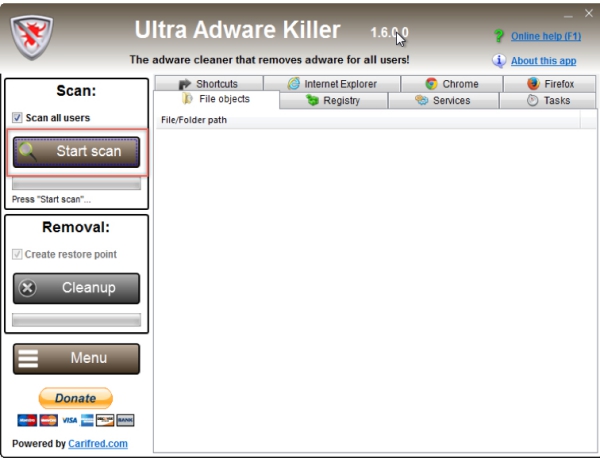Open the Tasks tab
This screenshot has height=458, width=600.
click(x=548, y=101)
